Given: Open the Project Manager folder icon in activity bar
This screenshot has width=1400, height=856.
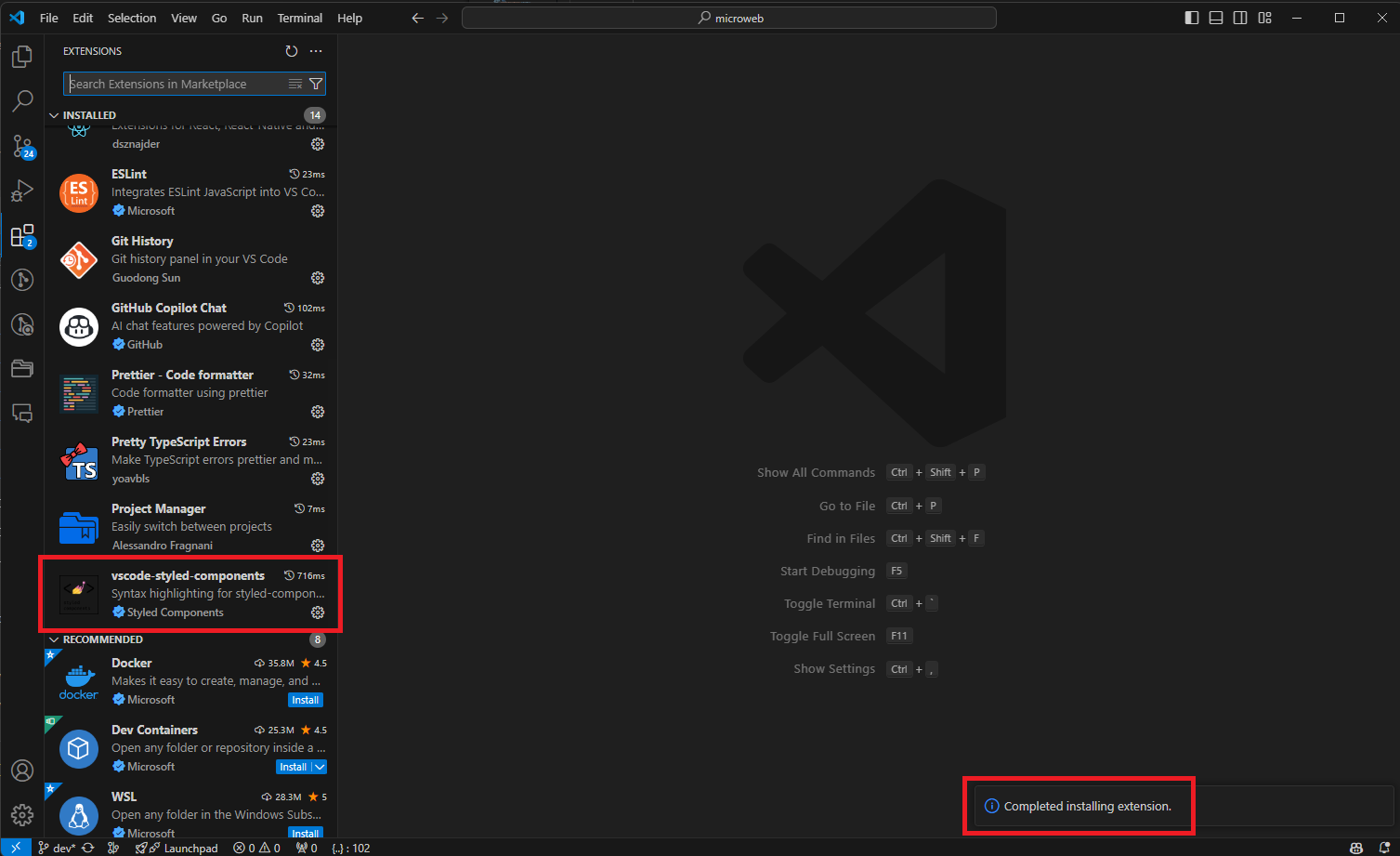Looking at the screenshot, I should [x=22, y=369].
